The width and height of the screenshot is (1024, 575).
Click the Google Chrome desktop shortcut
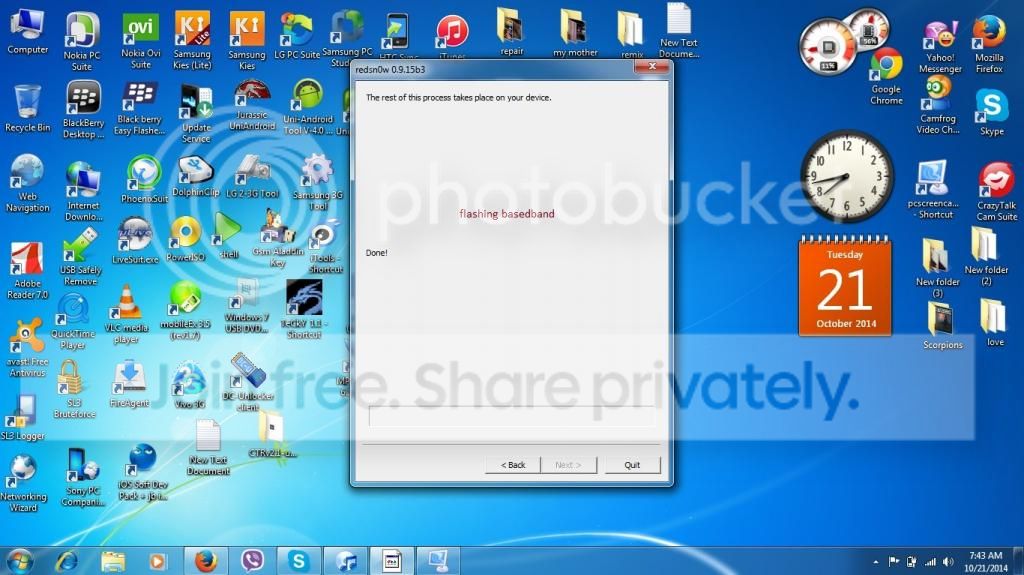[886, 70]
